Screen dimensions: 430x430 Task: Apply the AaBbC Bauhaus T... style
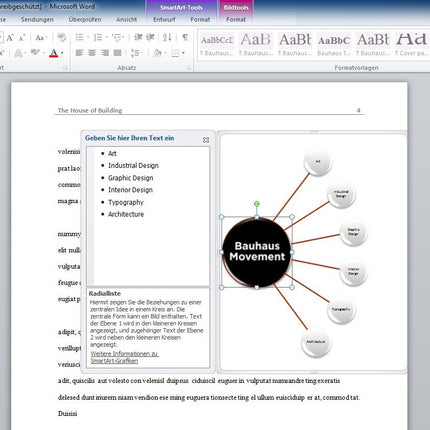334,44
